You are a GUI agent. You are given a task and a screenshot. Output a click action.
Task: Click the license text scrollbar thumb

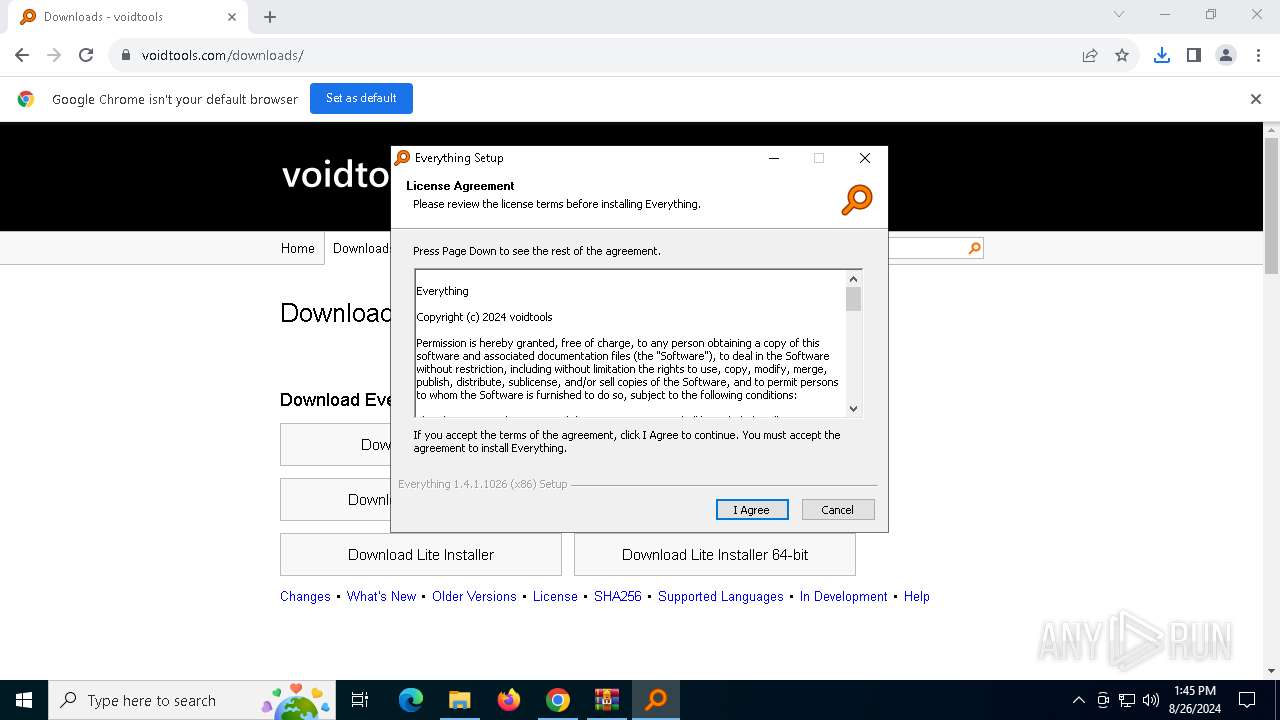(853, 299)
